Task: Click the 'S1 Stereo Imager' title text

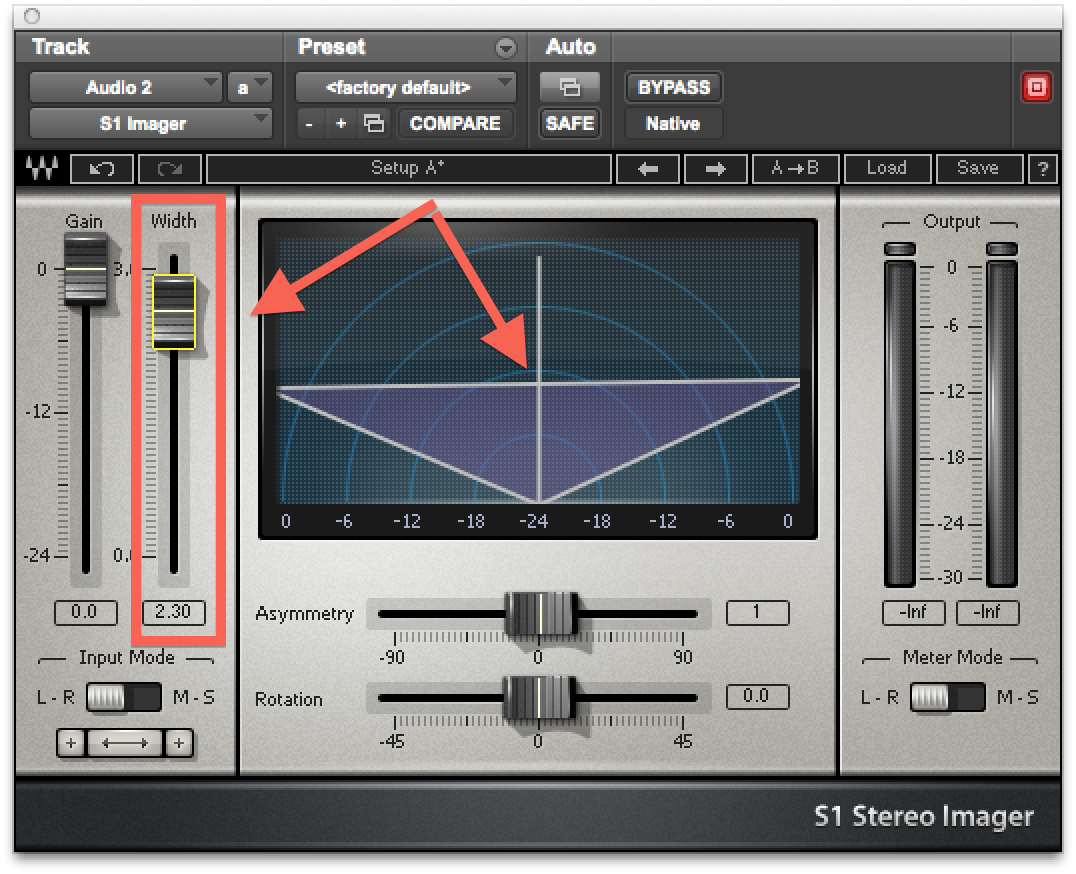Action: pos(924,817)
